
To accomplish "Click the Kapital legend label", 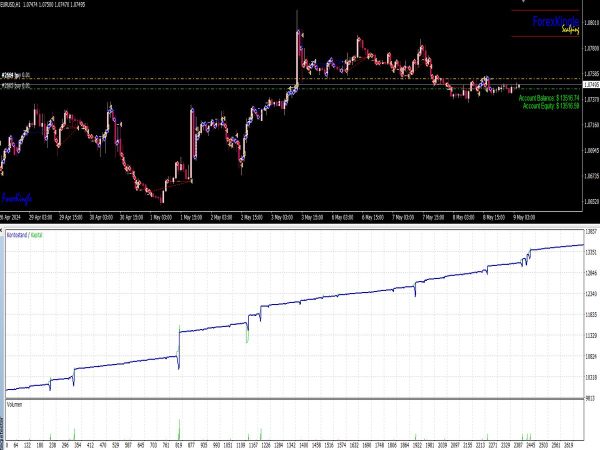I will tap(36, 235).
